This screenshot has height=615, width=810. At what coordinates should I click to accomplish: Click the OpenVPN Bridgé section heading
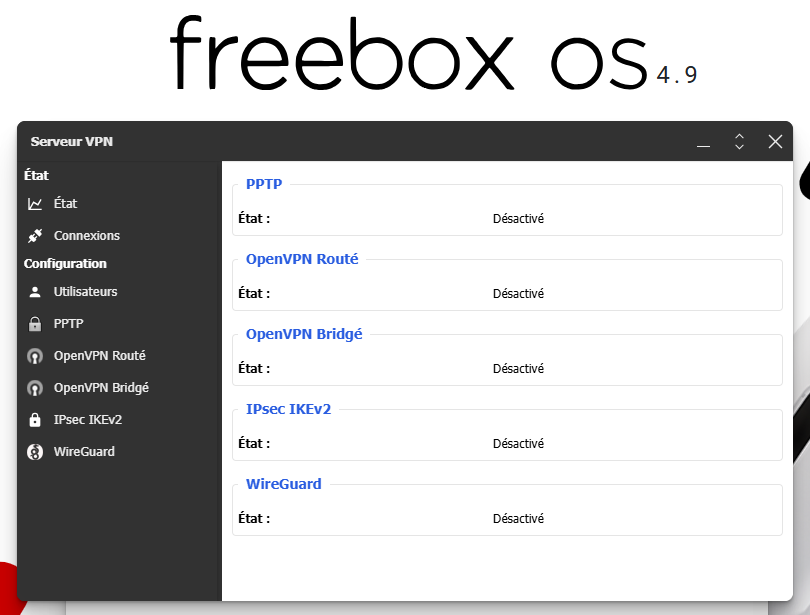pyautogui.click(x=304, y=334)
